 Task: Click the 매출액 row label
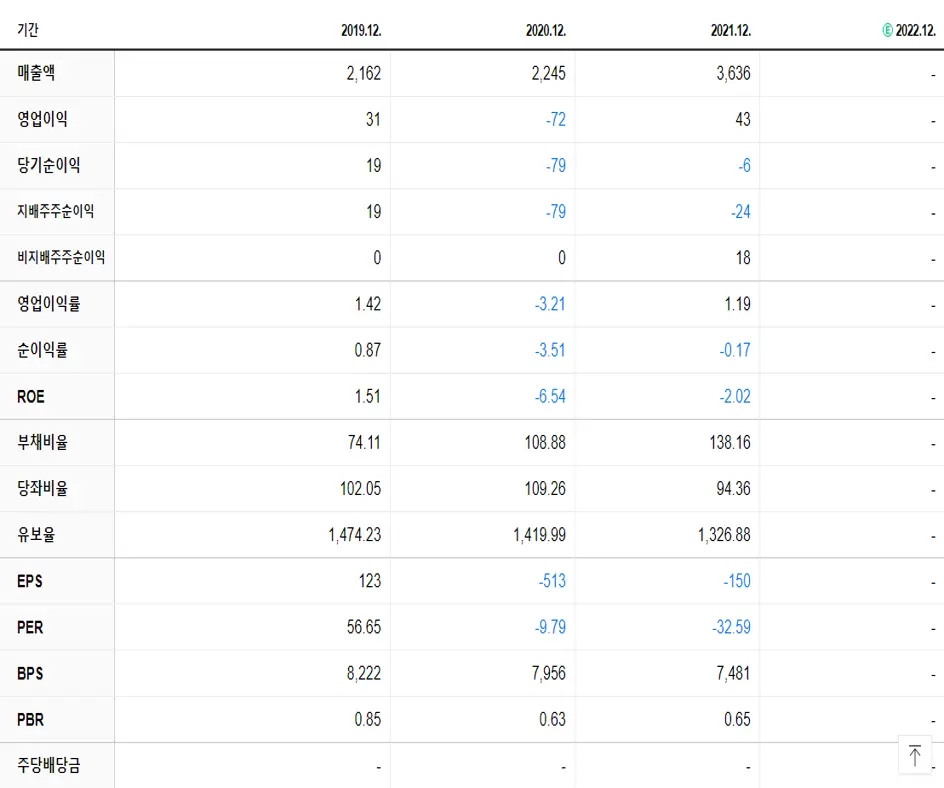point(36,73)
